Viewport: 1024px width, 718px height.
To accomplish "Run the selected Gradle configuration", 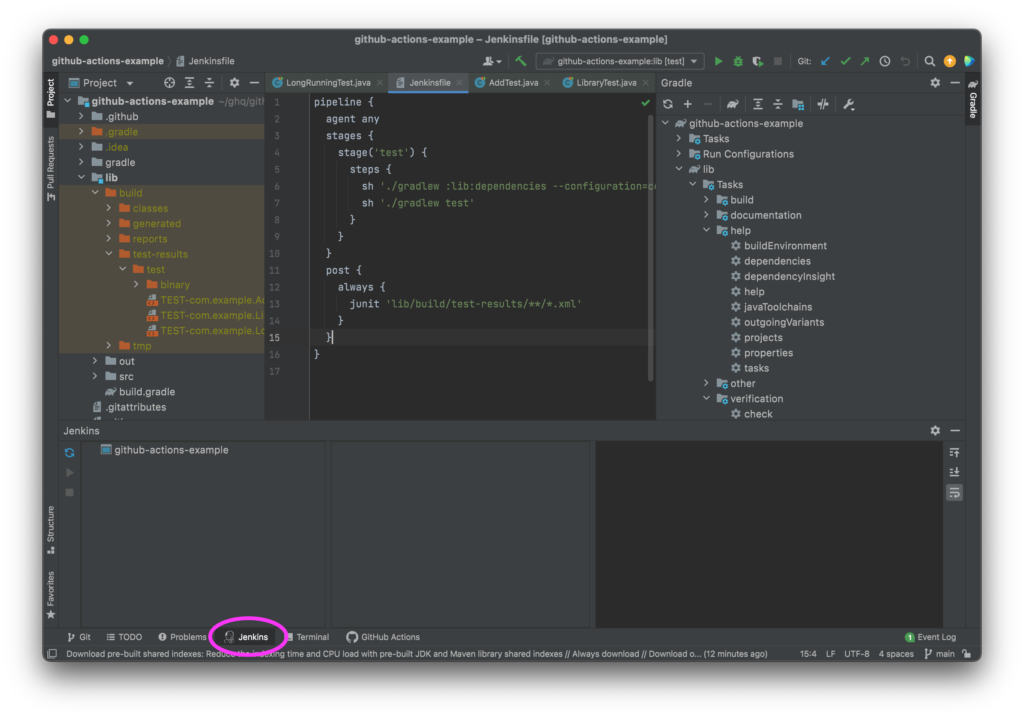I will click(x=718, y=61).
